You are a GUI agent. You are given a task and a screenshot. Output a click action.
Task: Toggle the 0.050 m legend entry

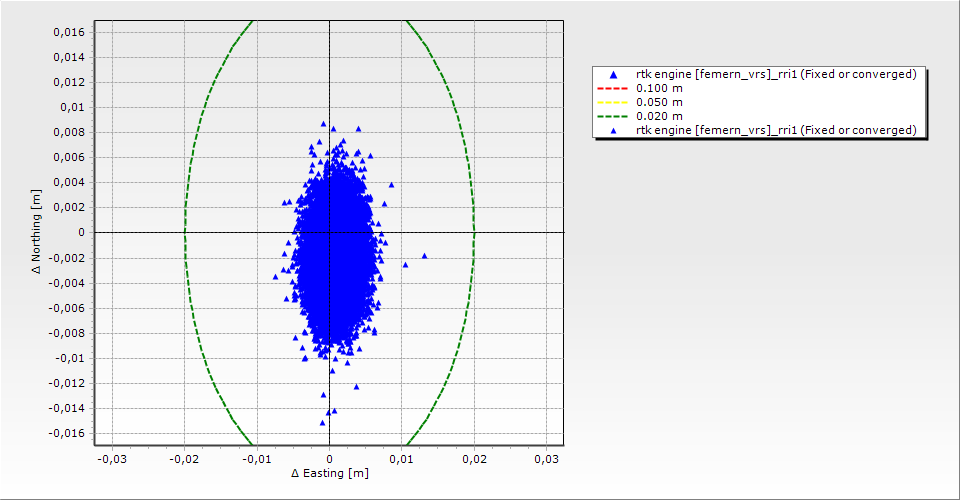pos(660,102)
